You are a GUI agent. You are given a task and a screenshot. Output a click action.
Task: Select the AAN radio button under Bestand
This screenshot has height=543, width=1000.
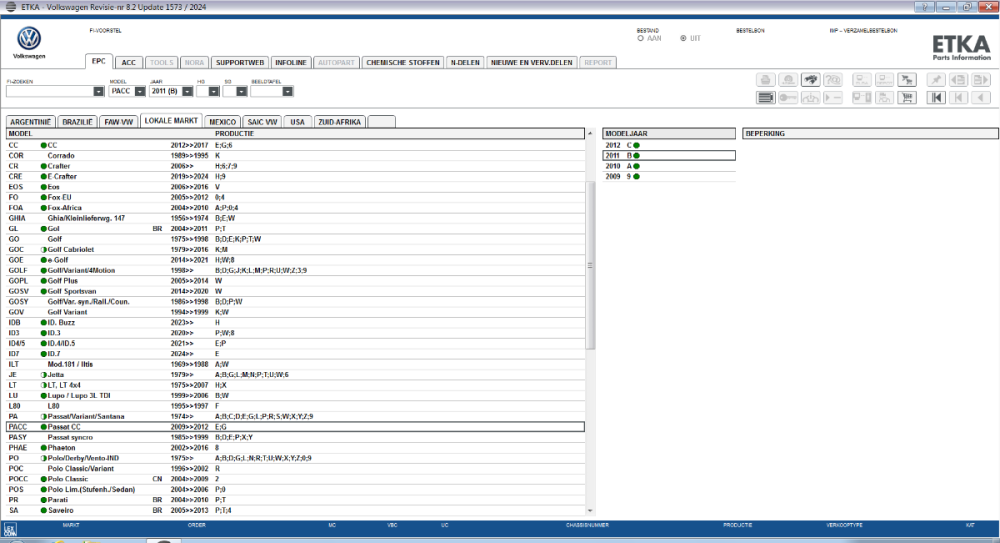tap(640, 38)
